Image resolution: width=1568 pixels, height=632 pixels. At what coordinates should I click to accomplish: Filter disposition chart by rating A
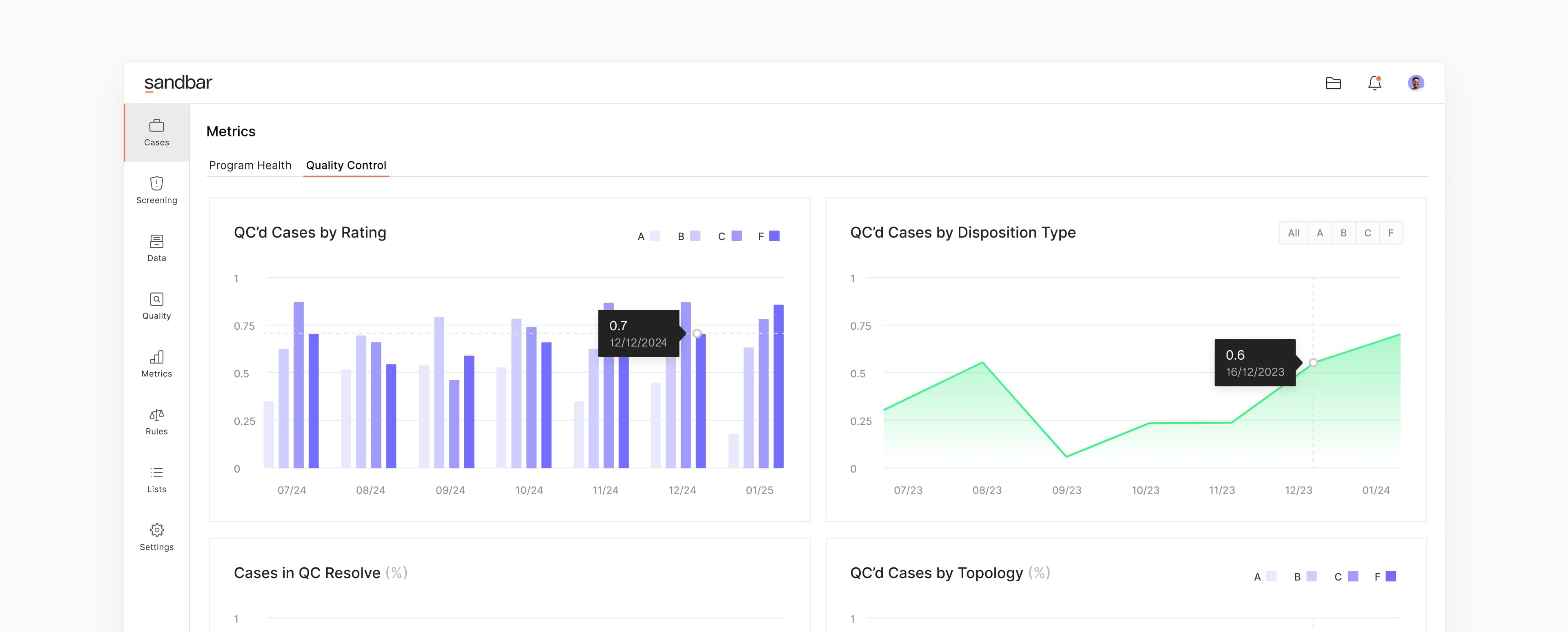[1320, 233]
